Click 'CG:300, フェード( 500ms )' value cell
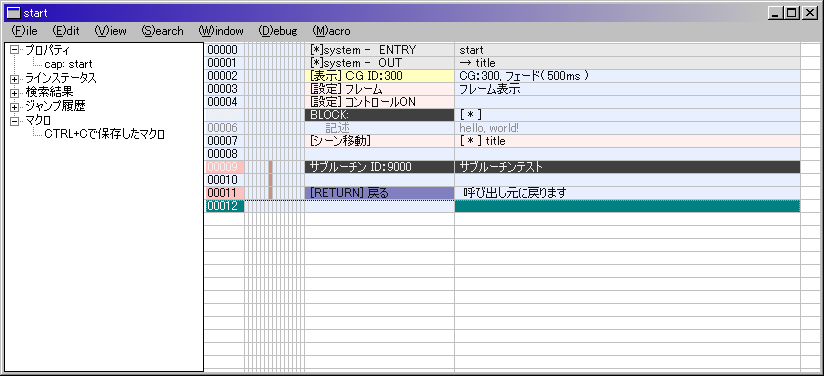The image size is (824, 376). pos(627,76)
